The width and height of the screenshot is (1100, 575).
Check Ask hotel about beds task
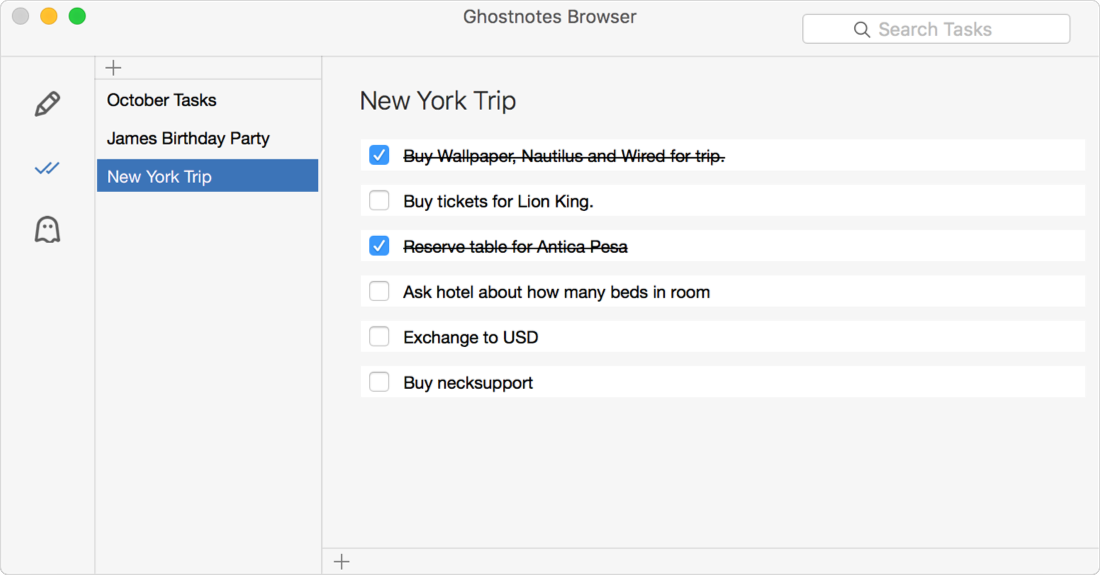click(x=379, y=291)
